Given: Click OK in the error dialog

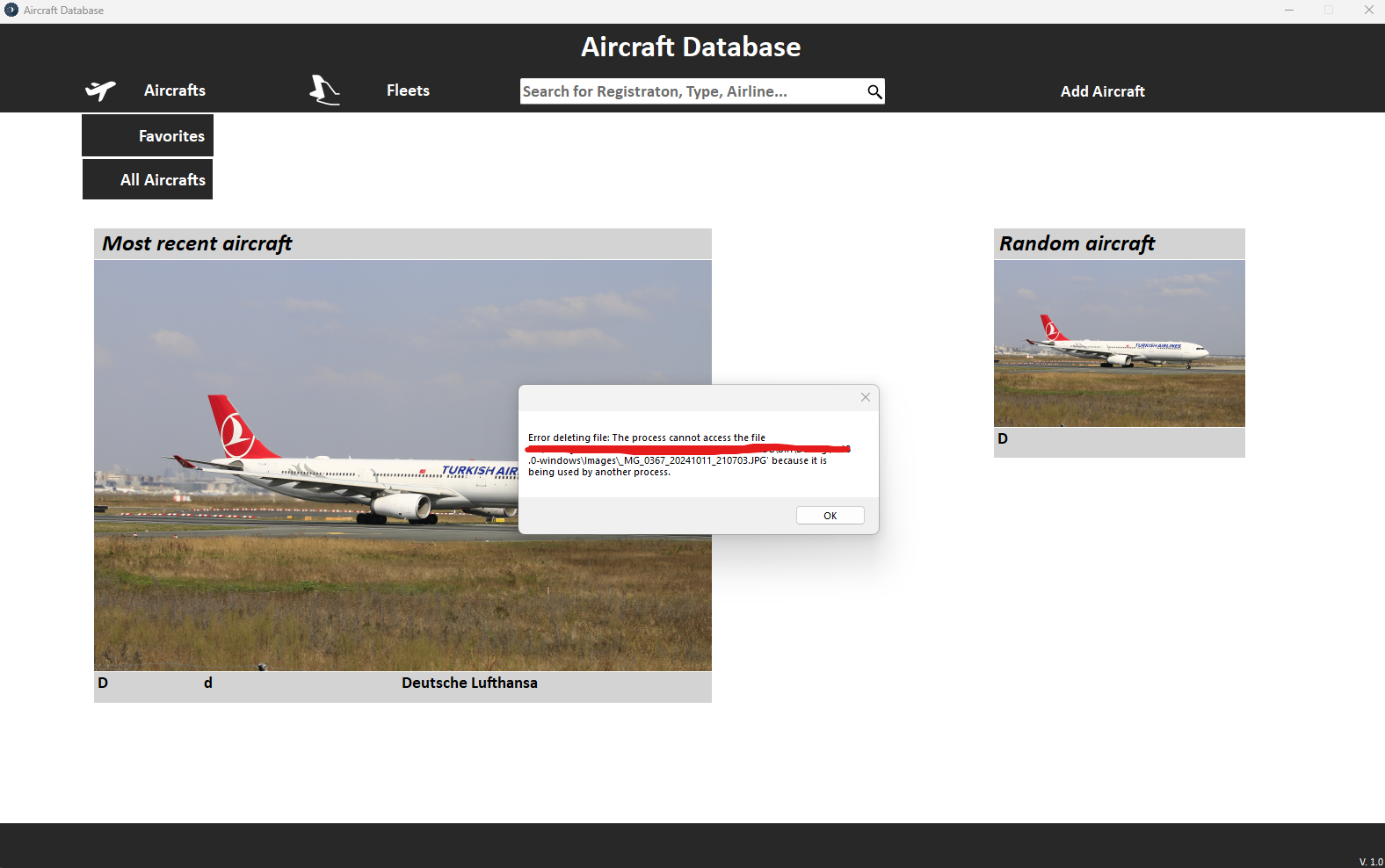Looking at the screenshot, I should tap(830, 516).
